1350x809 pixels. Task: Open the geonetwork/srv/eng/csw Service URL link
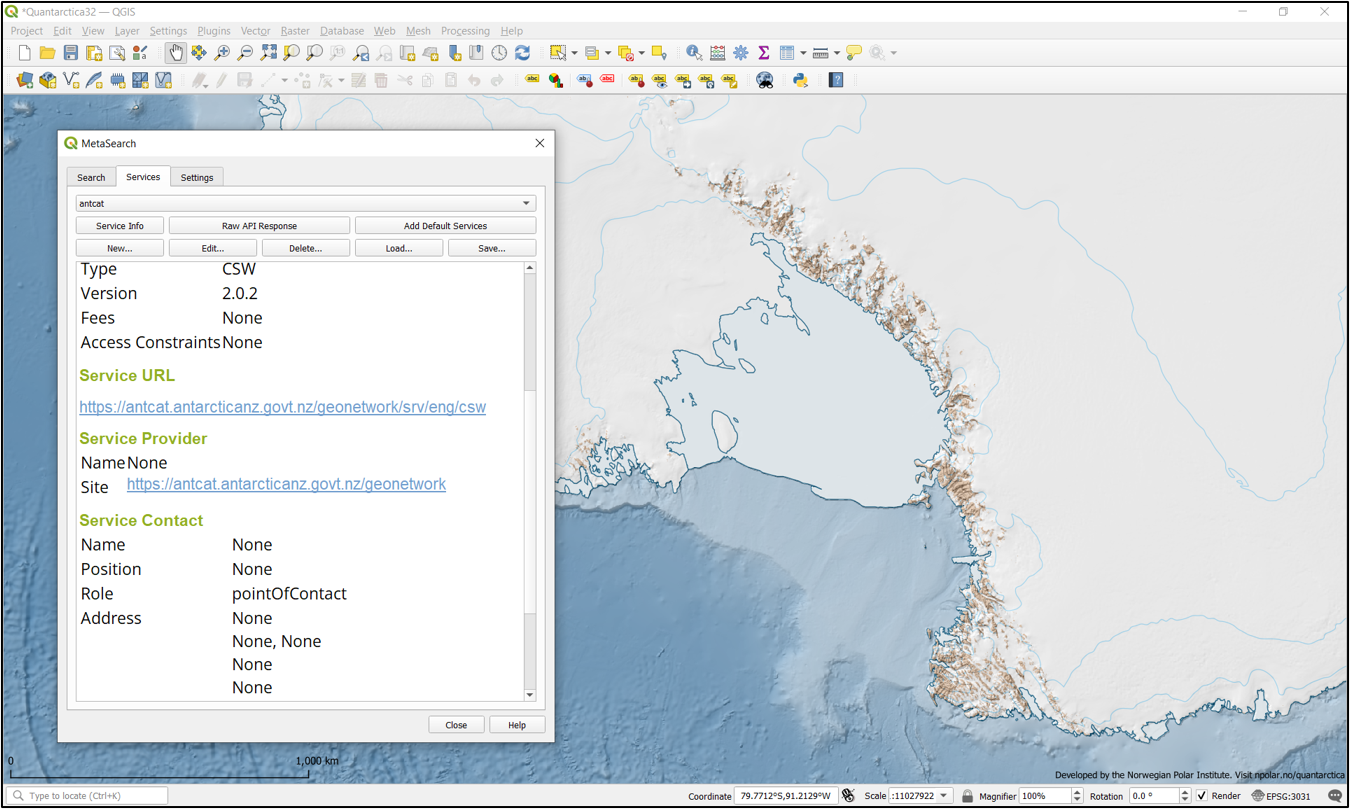(x=283, y=407)
